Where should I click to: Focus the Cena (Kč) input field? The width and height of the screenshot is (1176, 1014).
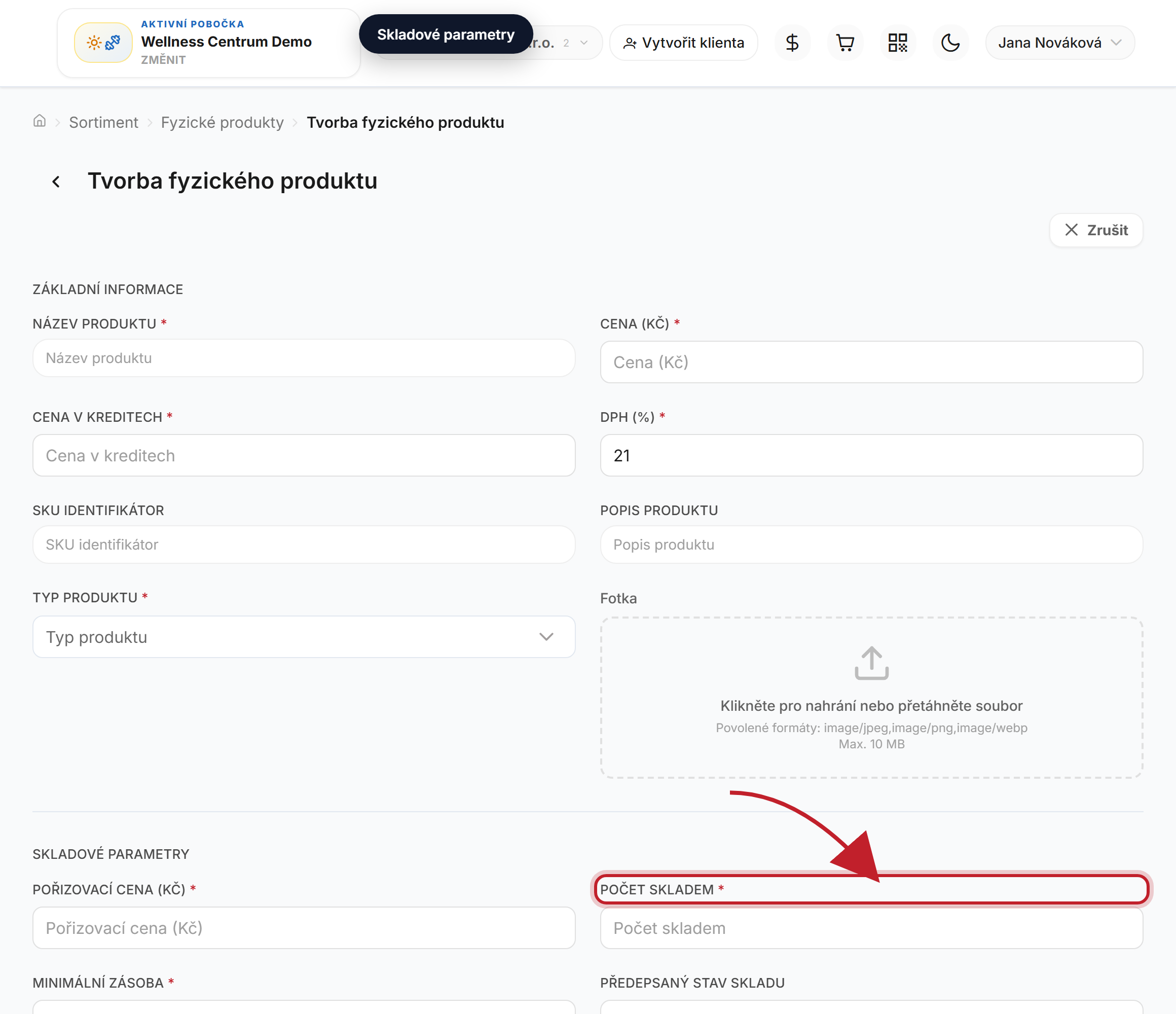pyautogui.click(x=871, y=362)
